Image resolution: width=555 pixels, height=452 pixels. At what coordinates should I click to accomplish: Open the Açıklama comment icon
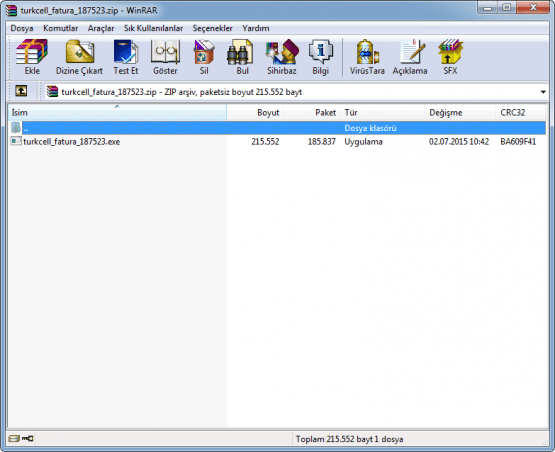click(x=411, y=52)
